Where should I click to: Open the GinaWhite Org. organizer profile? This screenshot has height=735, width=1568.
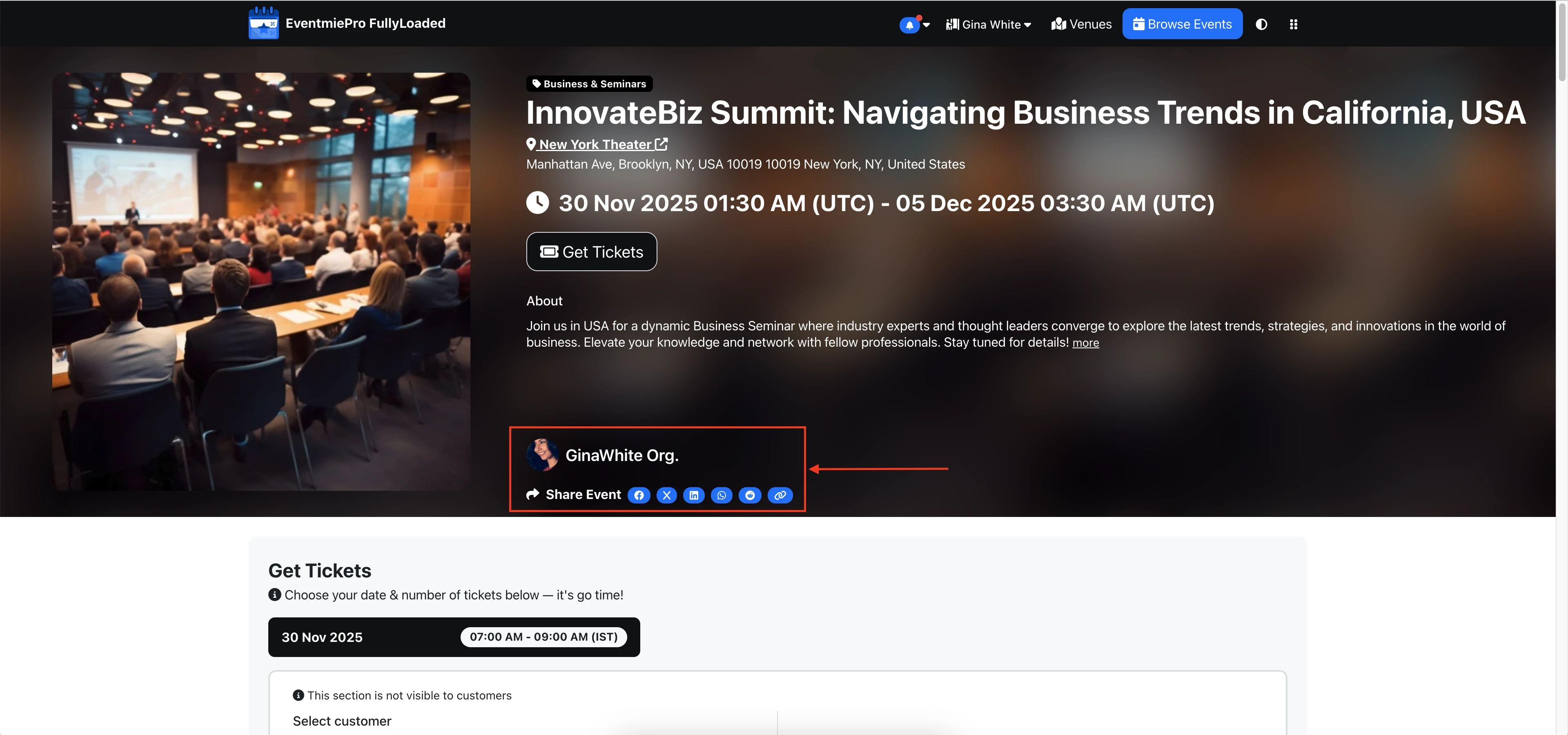(621, 455)
